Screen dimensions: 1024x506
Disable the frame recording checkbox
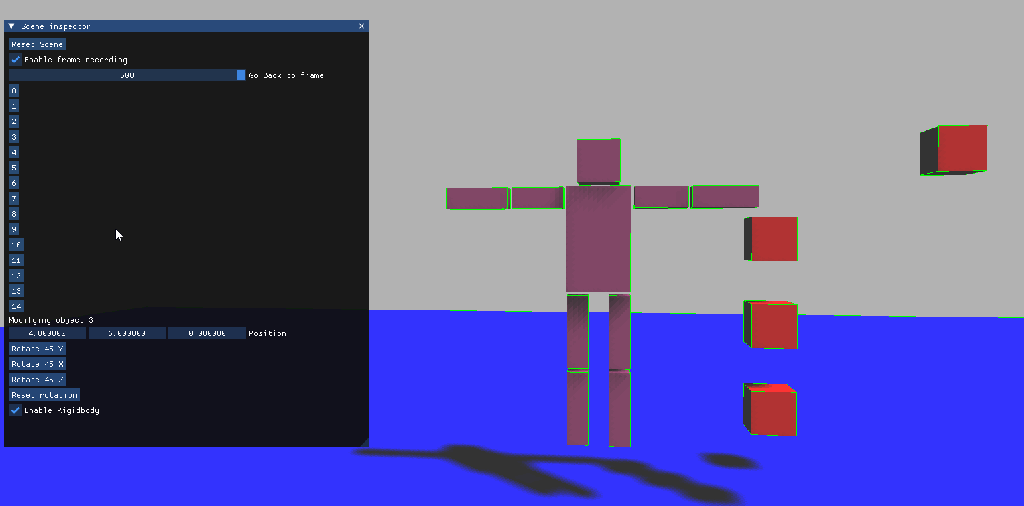pyautogui.click(x=15, y=60)
